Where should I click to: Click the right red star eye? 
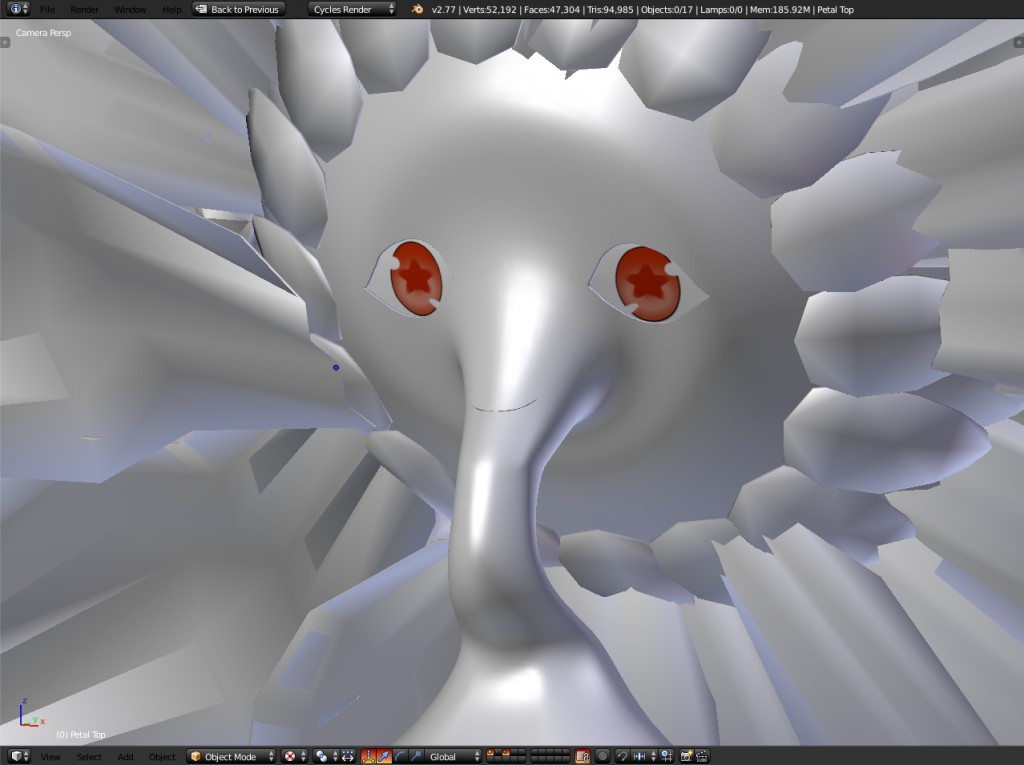pyautogui.click(x=648, y=284)
